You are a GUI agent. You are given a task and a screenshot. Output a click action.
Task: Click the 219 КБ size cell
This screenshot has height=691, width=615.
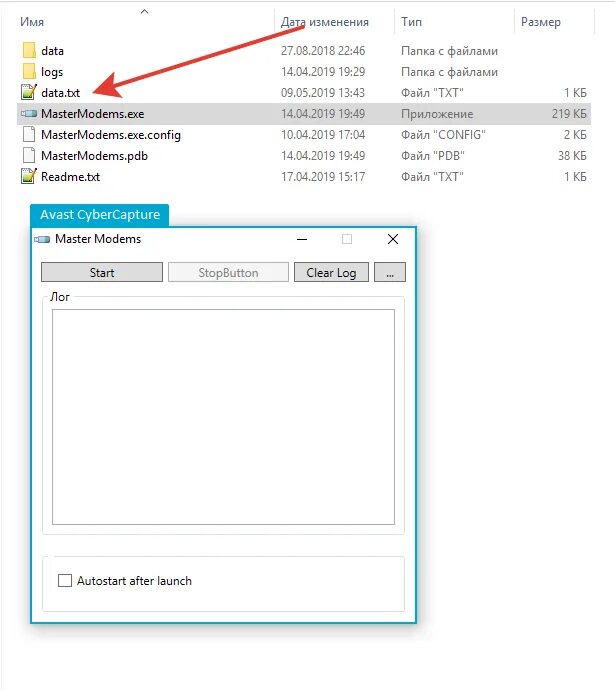(569, 114)
